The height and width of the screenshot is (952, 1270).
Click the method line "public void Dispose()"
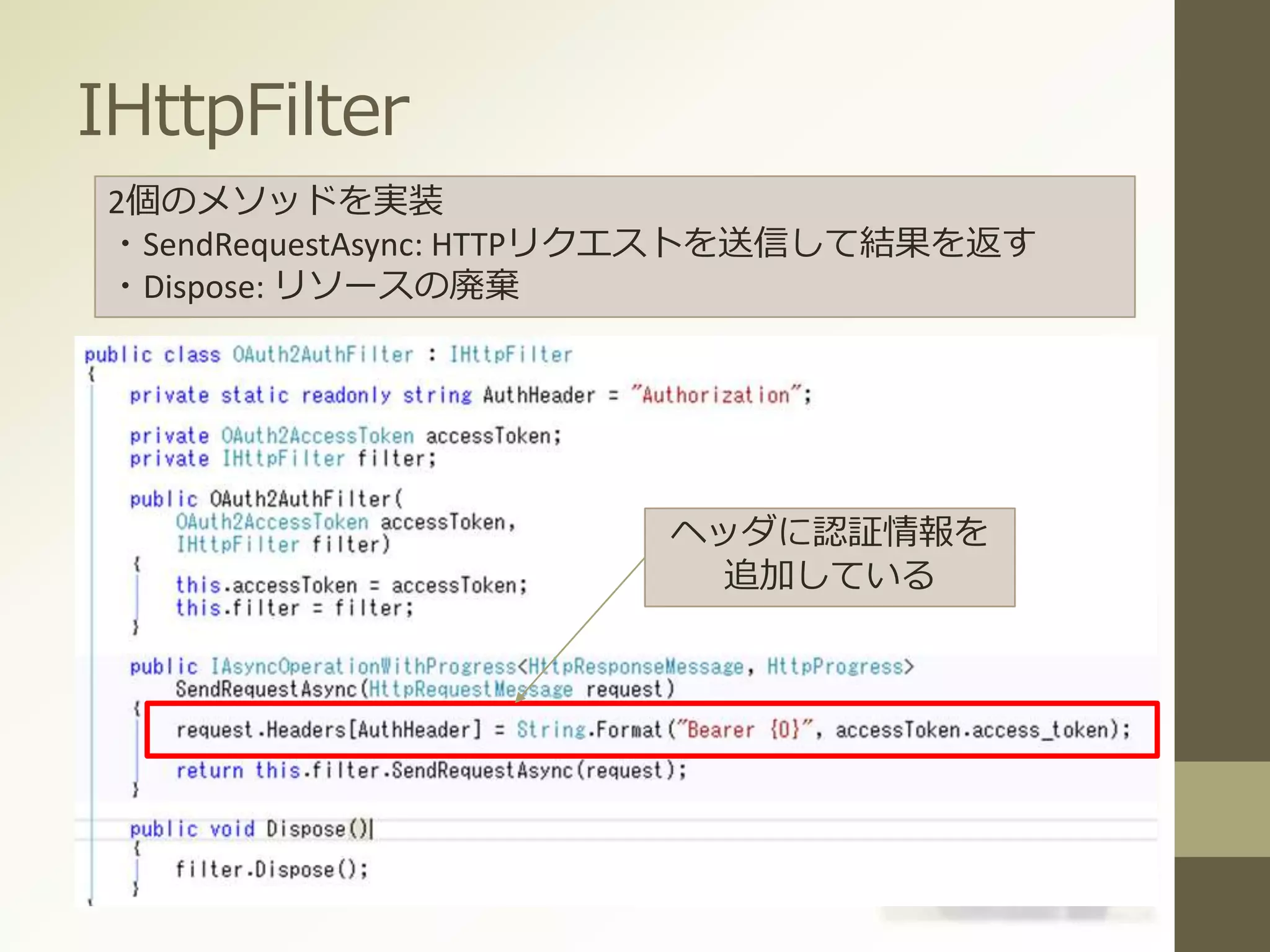(x=250, y=829)
